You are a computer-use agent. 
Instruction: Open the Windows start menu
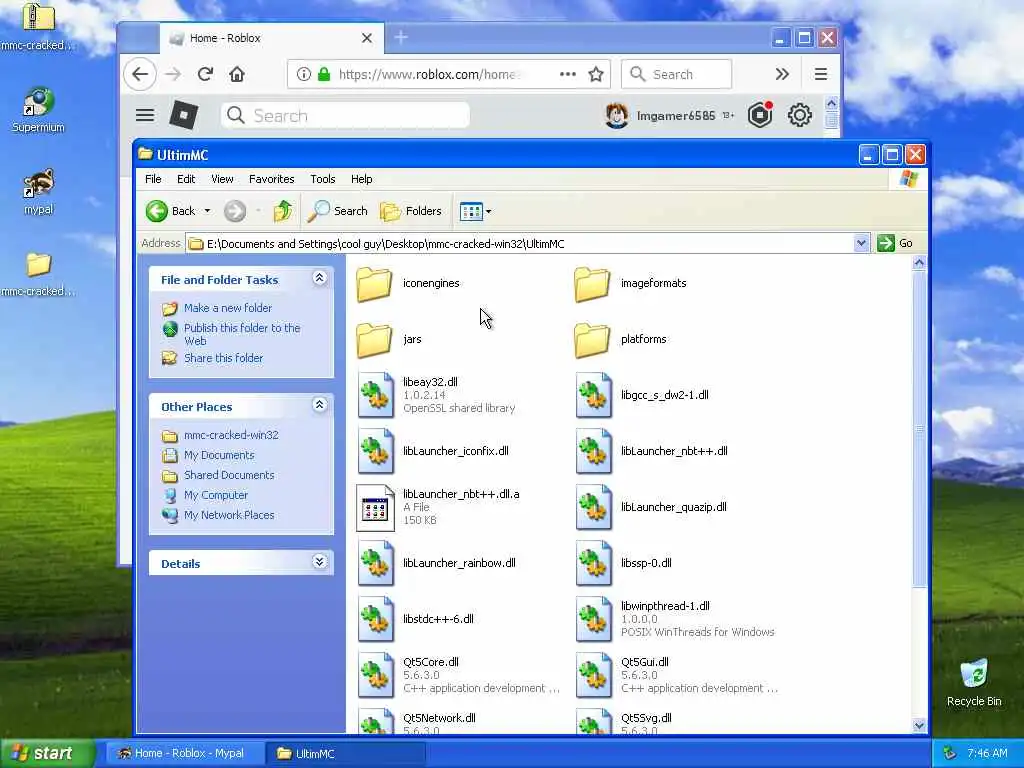(x=47, y=754)
